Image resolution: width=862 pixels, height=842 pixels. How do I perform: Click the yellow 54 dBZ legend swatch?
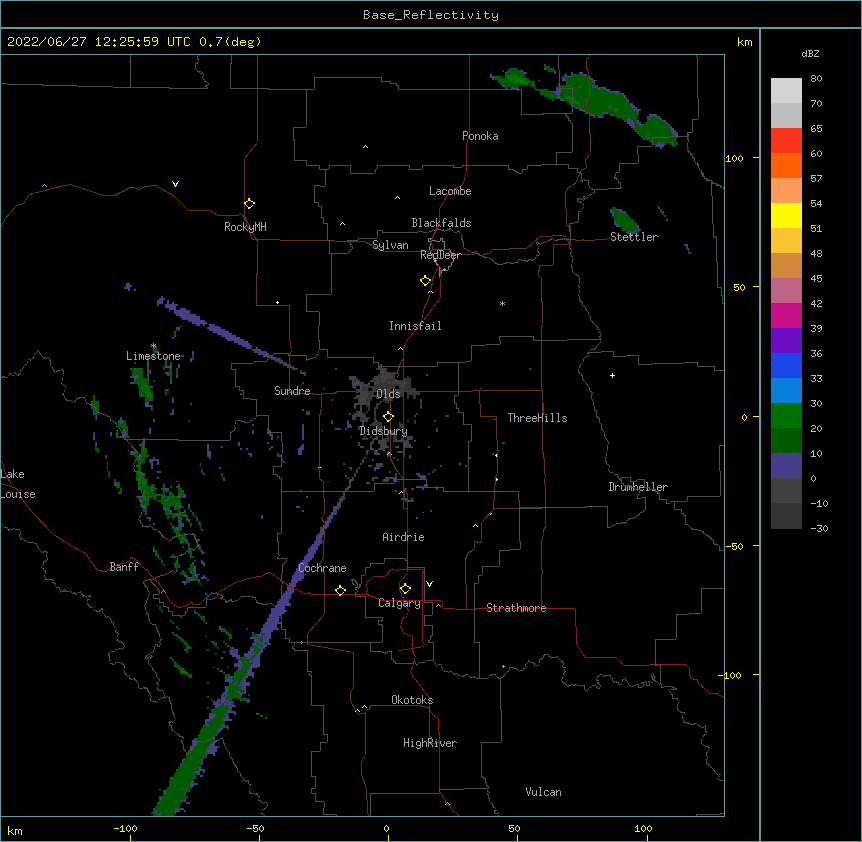pyautogui.click(x=786, y=215)
